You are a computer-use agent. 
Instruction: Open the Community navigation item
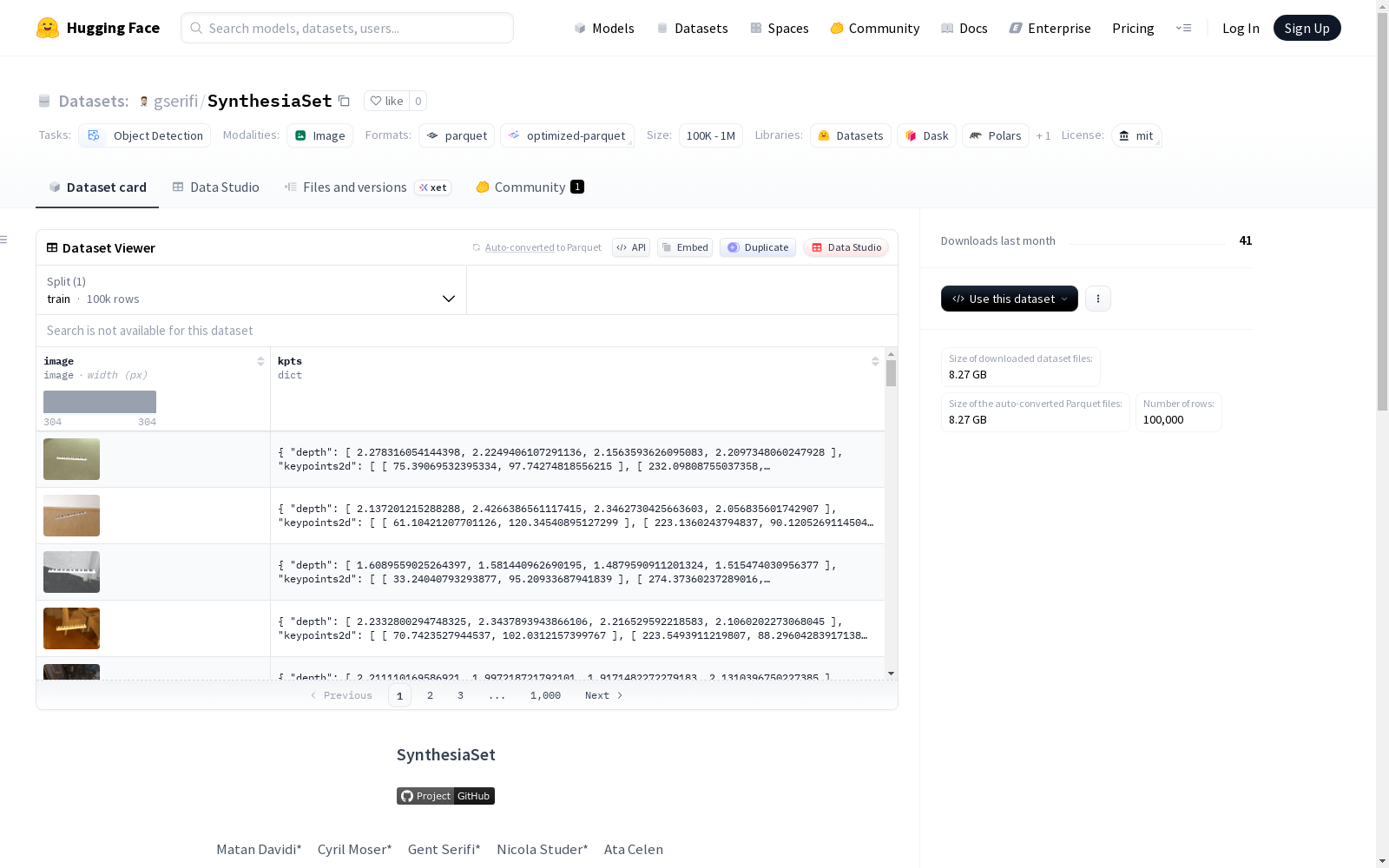875,28
